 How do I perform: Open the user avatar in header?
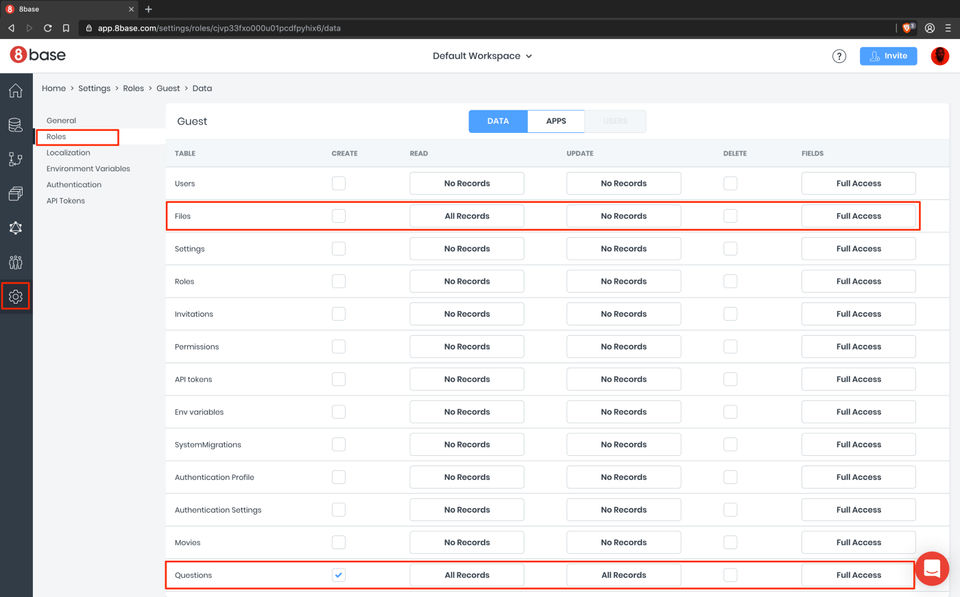(940, 56)
